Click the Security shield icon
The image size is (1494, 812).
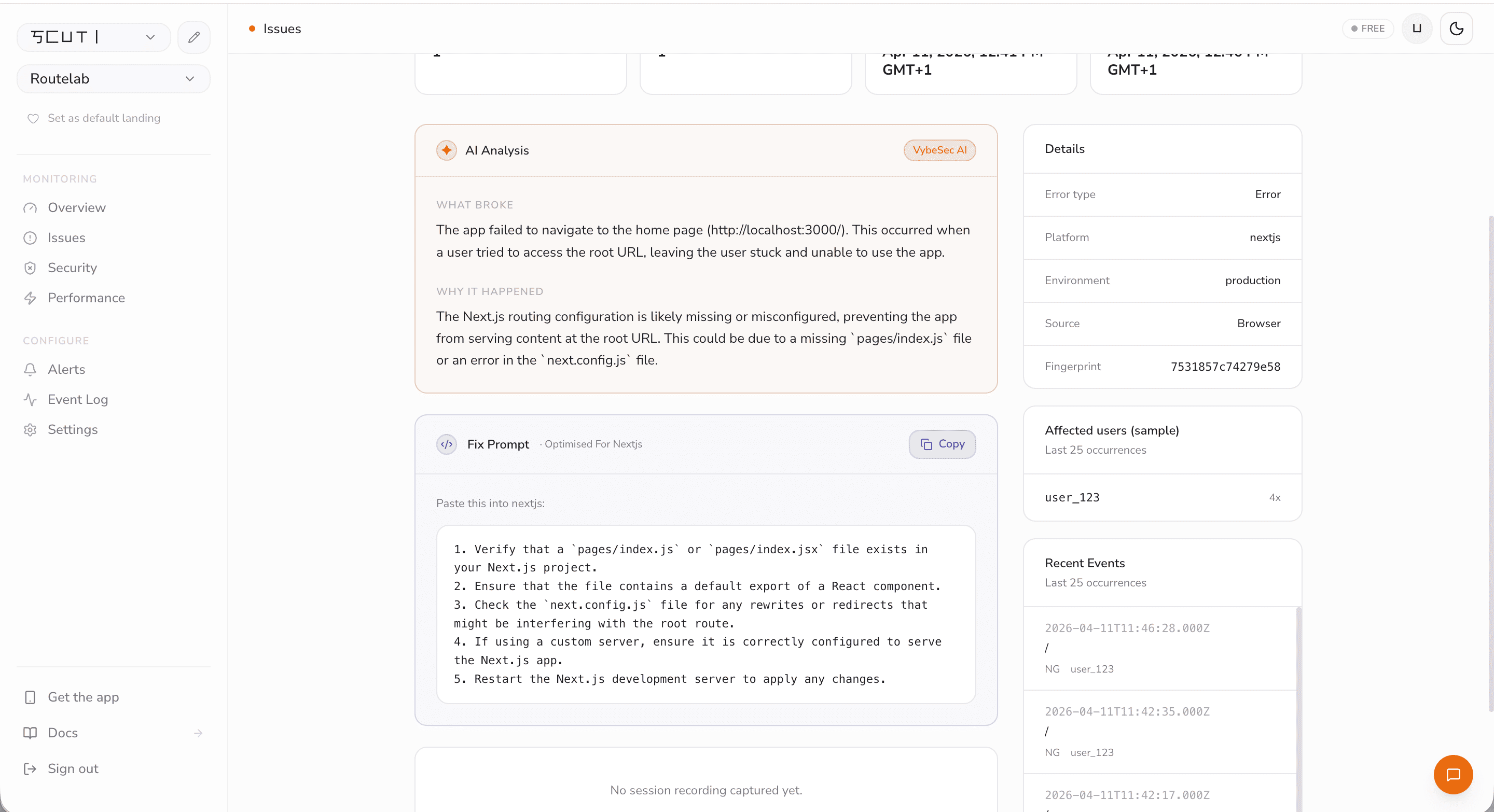tap(30, 268)
